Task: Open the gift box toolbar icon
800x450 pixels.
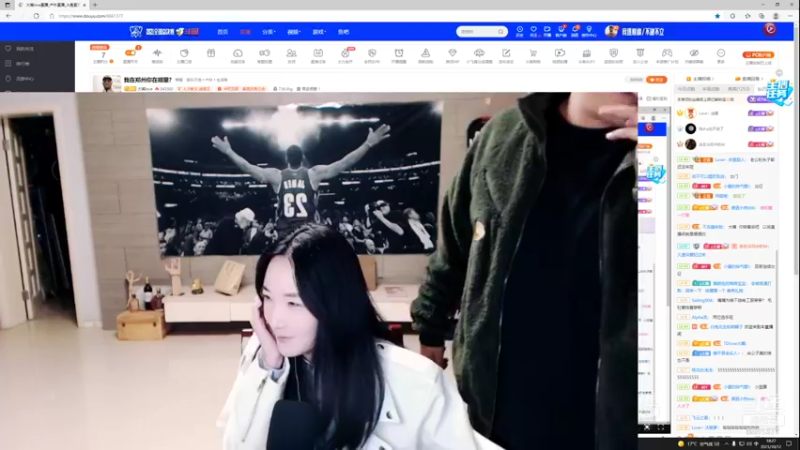Action: pos(211,53)
